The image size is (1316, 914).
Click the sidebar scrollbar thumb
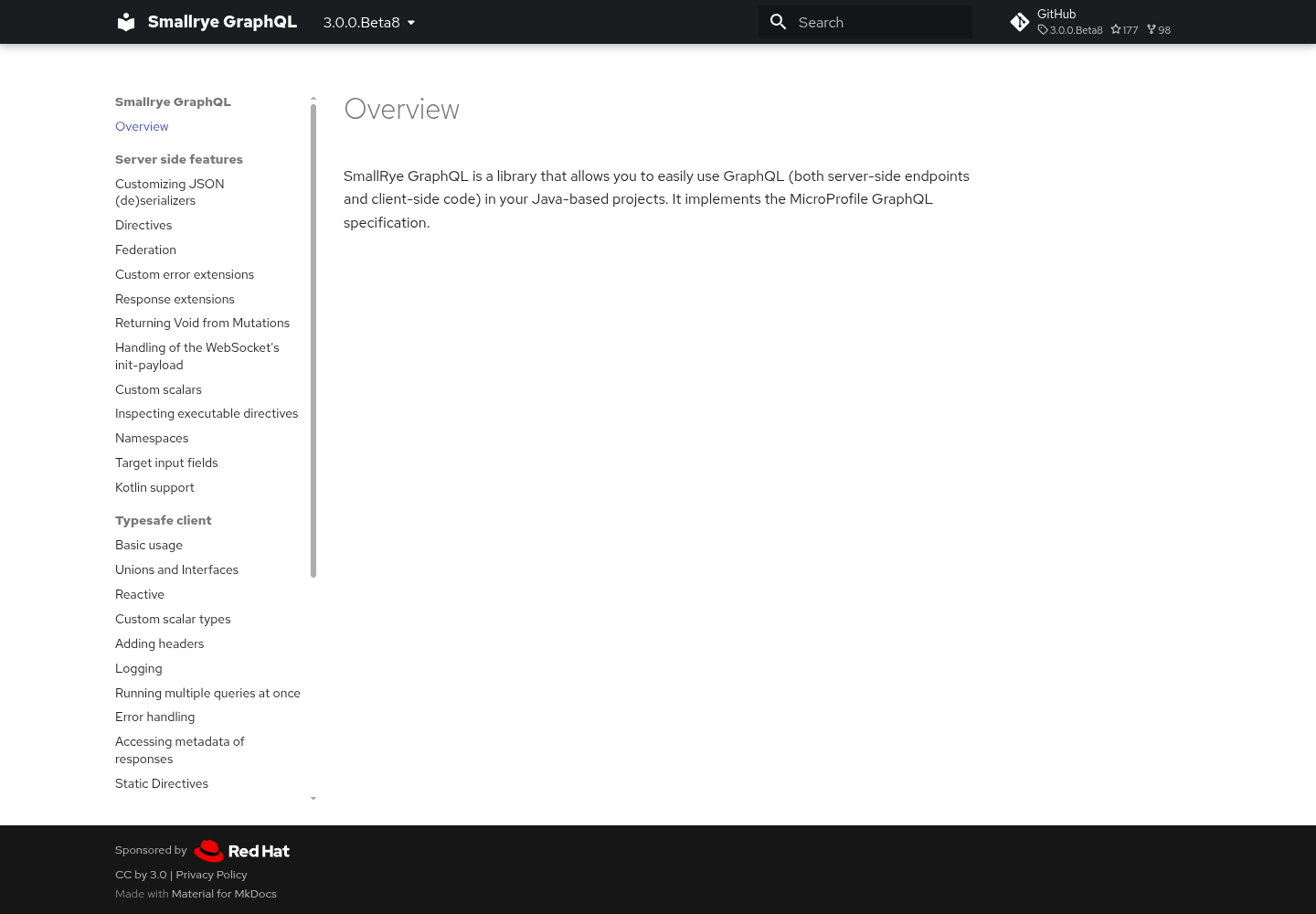(x=313, y=341)
